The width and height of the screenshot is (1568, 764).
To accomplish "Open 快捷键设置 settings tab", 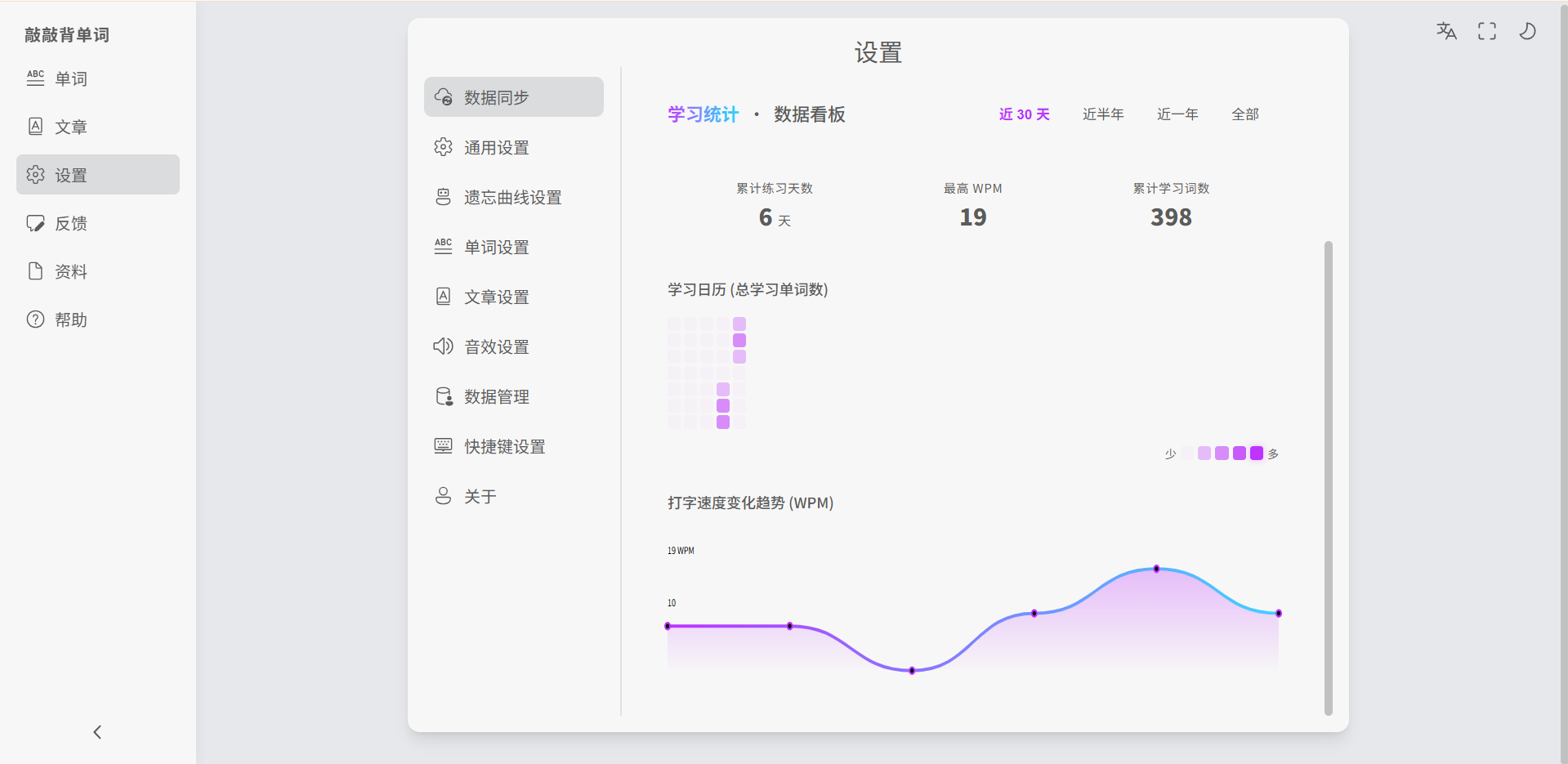I will (x=514, y=446).
